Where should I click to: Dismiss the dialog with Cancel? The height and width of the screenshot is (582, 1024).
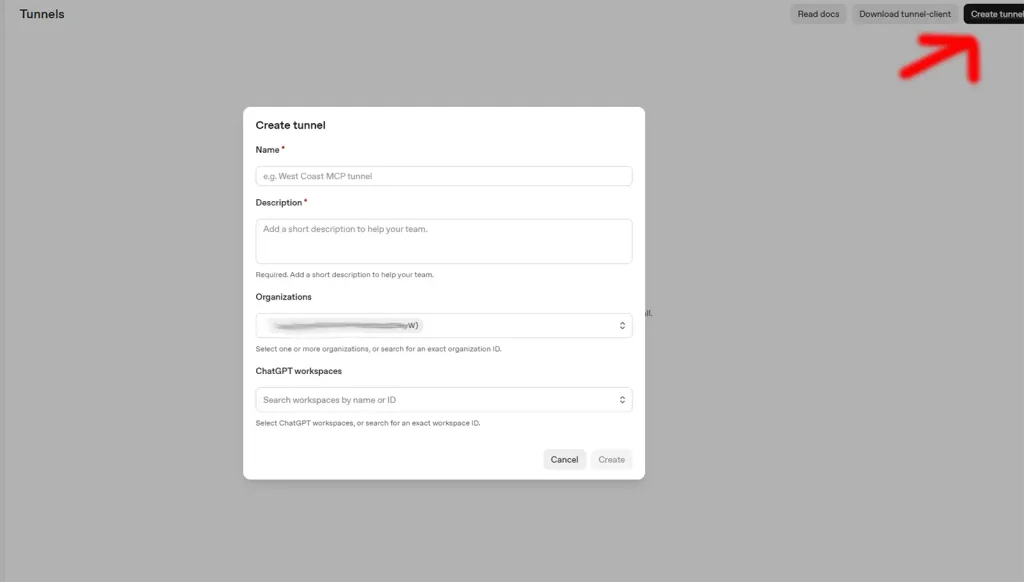point(564,459)
